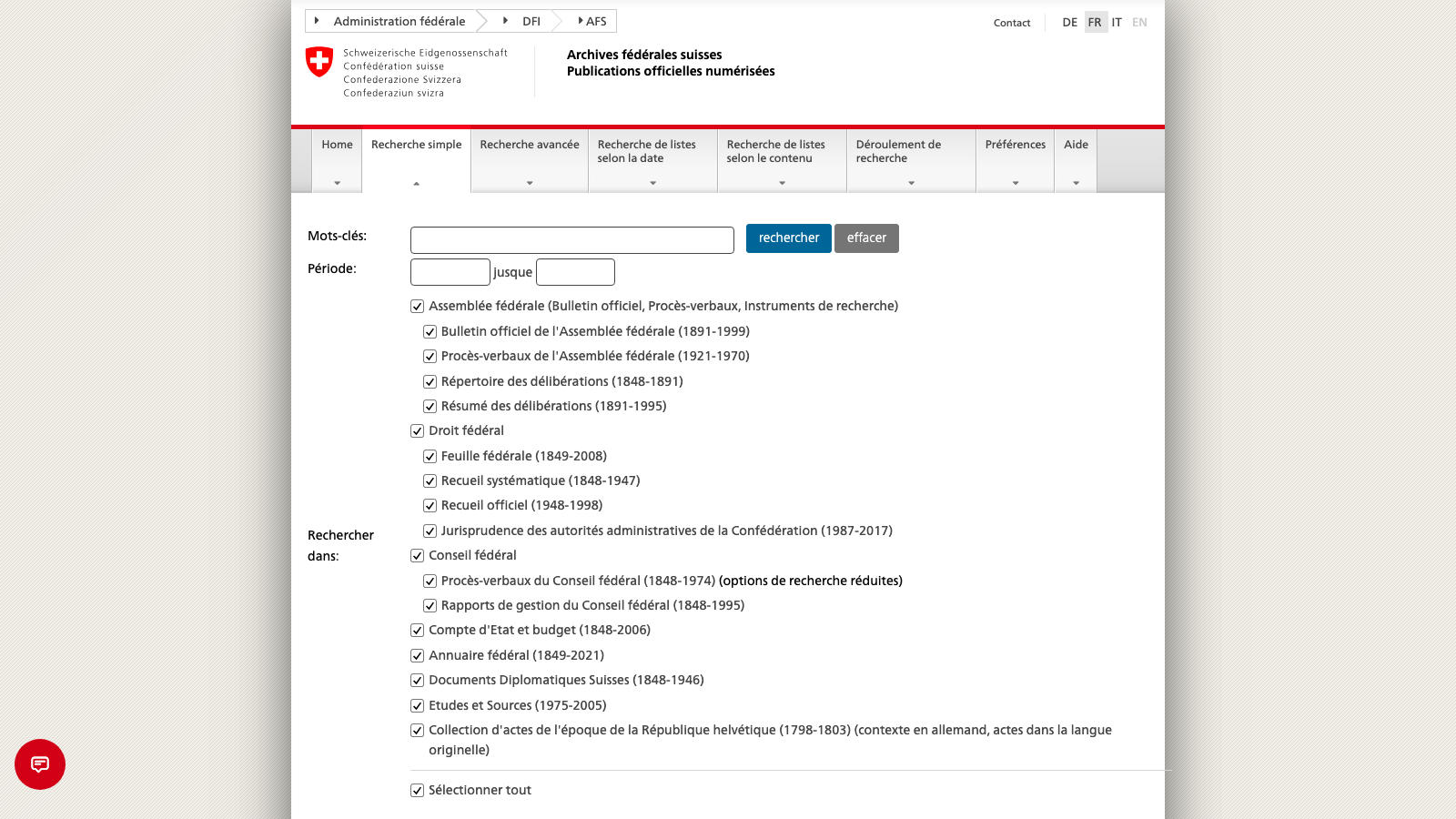The width and height of the screenshot is (1456, 819).
Task: Toggle the Droit fédéral checkbox
Action: [417, 430]
